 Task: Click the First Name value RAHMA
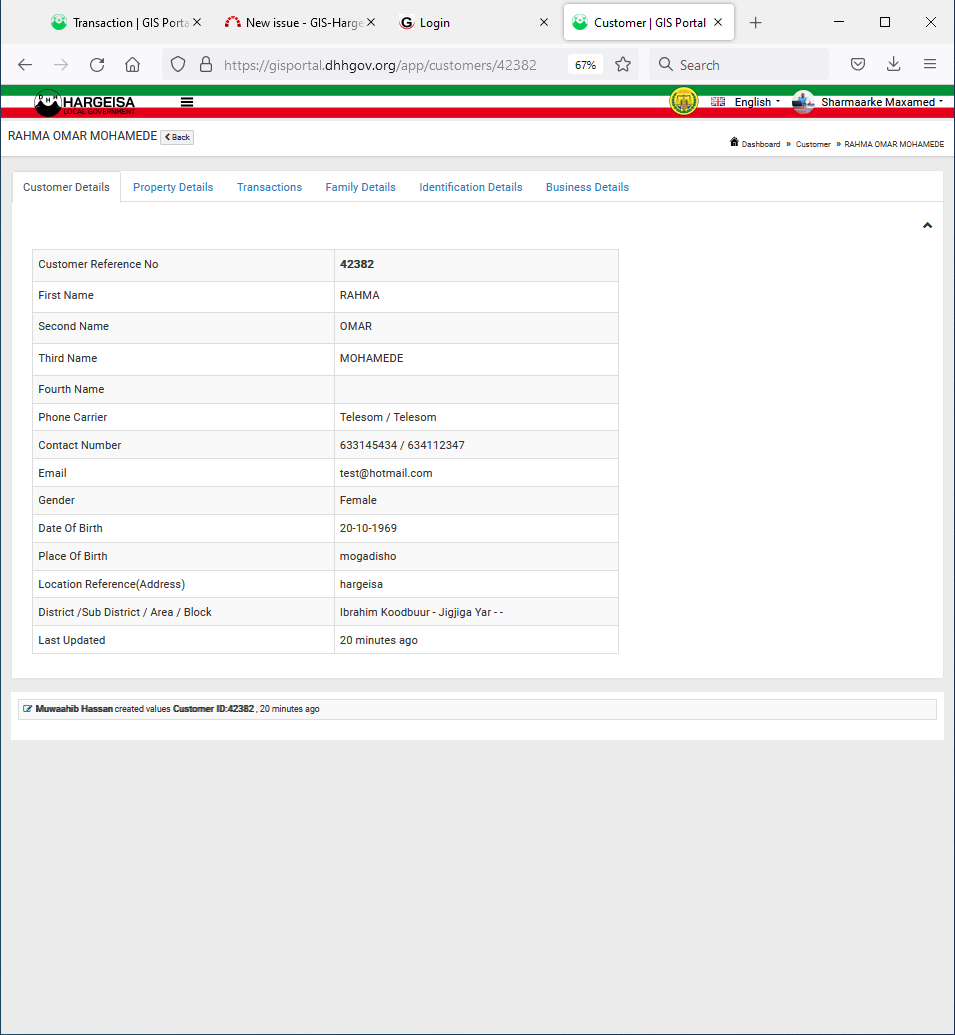click(360, 296)
